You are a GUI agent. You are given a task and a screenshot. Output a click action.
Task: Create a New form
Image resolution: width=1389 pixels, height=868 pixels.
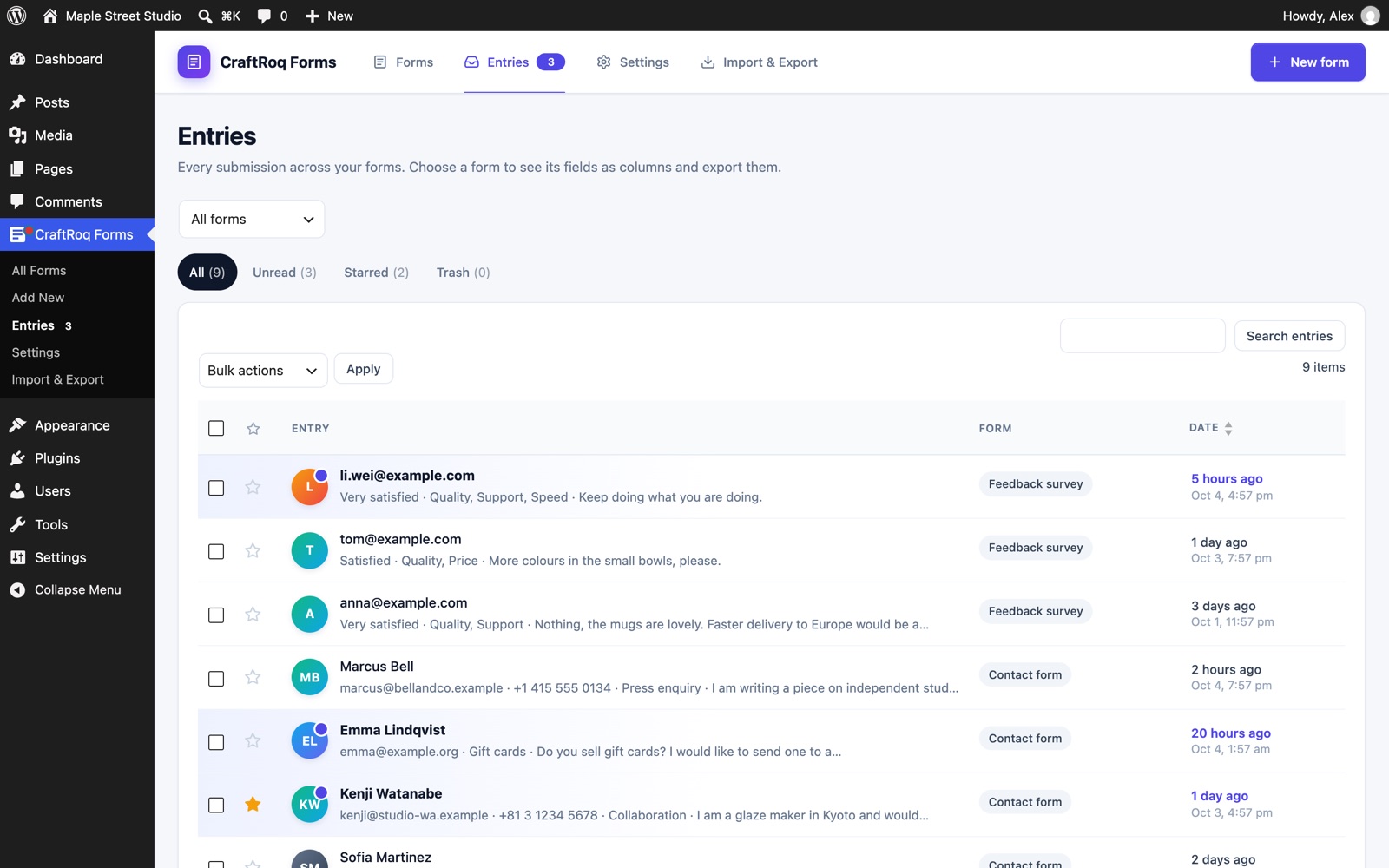coord(1307,62)
